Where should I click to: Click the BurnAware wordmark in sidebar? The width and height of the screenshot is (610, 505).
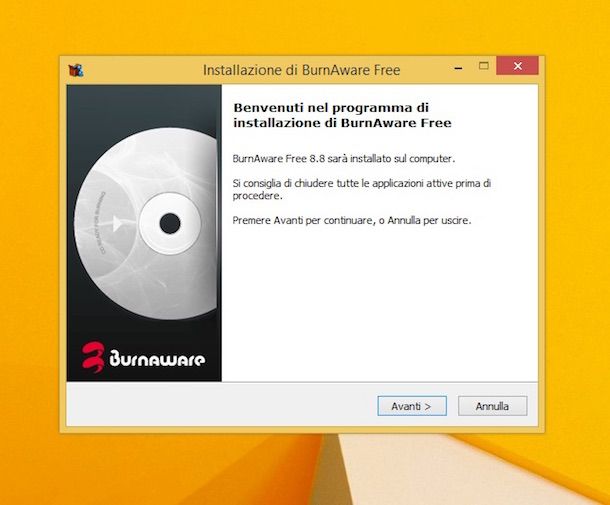[x=156, y=359]
